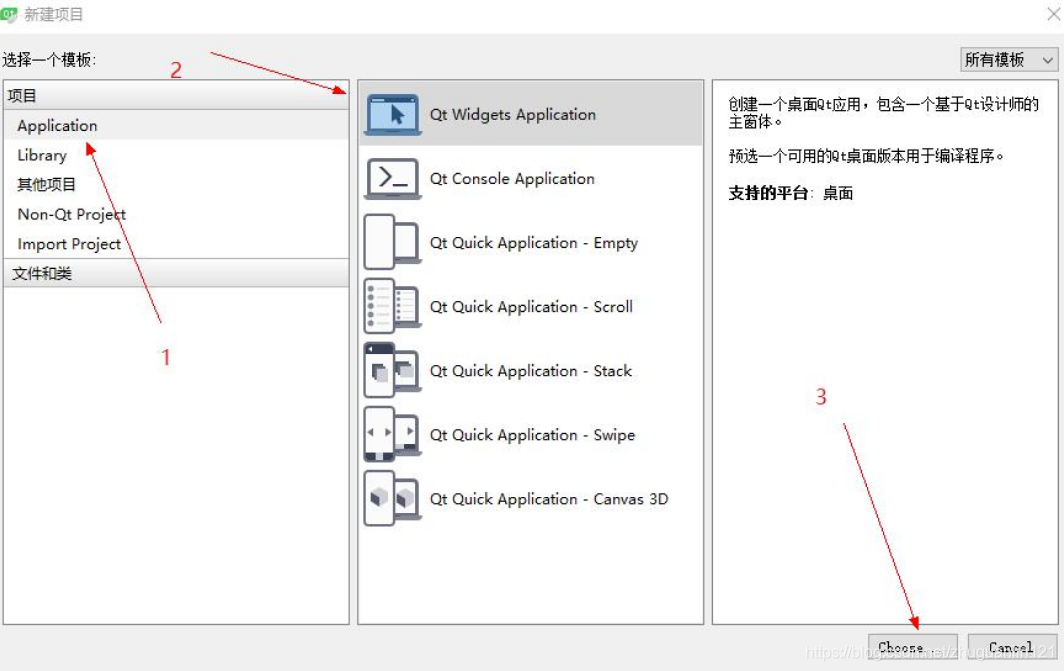Click the 项目 section header
The height and width of the screenshot is (671, 1064).
(176, 96)
